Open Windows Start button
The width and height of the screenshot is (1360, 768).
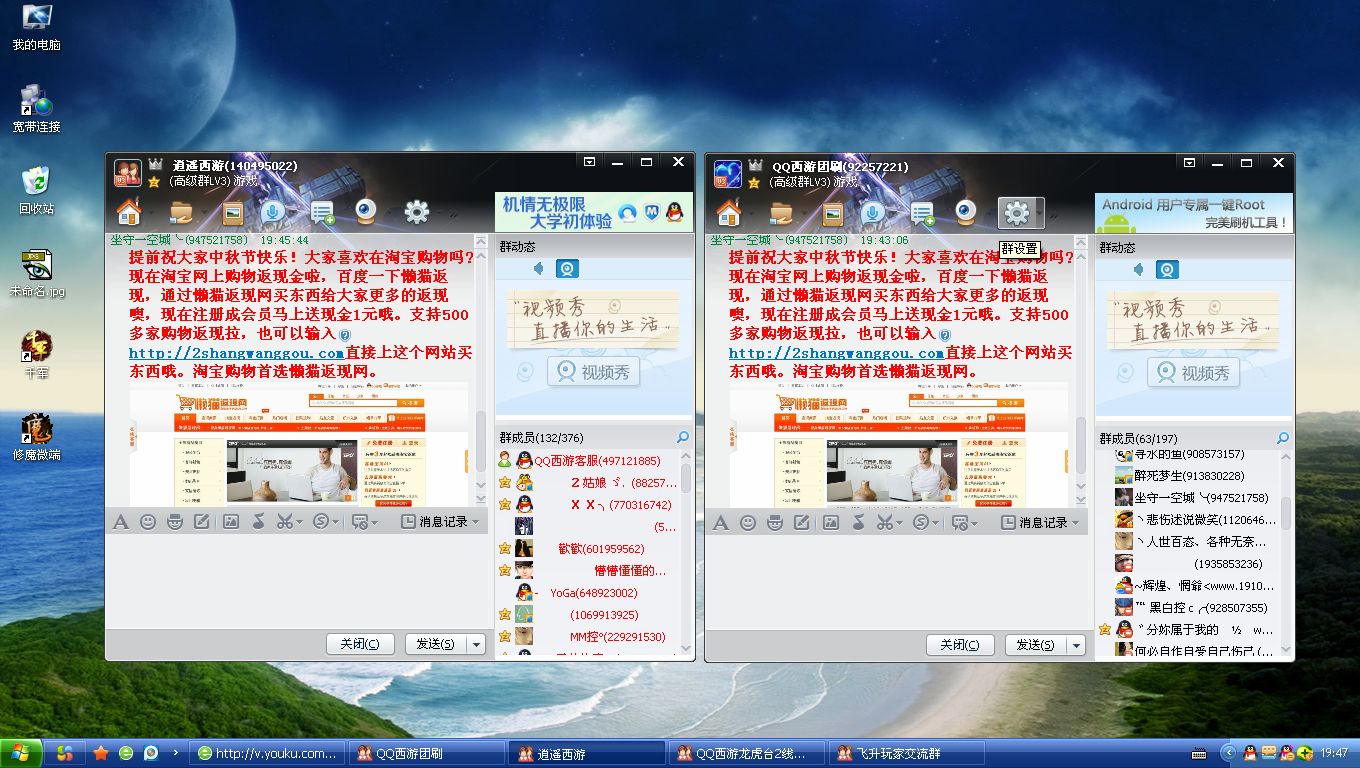click(x=22, y=753)
